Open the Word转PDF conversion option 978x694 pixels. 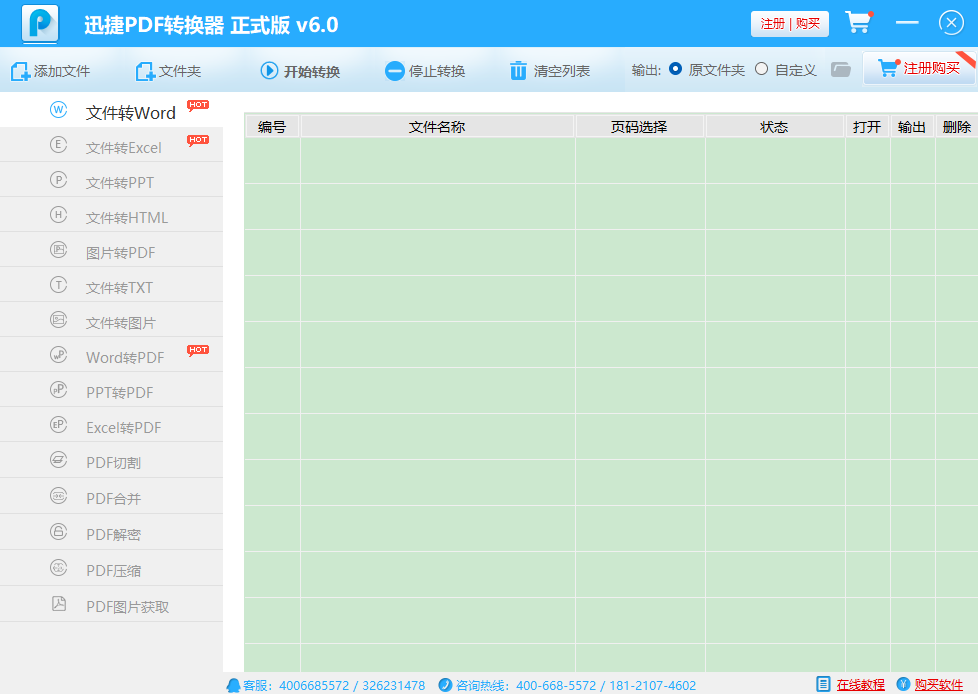click(x=125, y=357)
